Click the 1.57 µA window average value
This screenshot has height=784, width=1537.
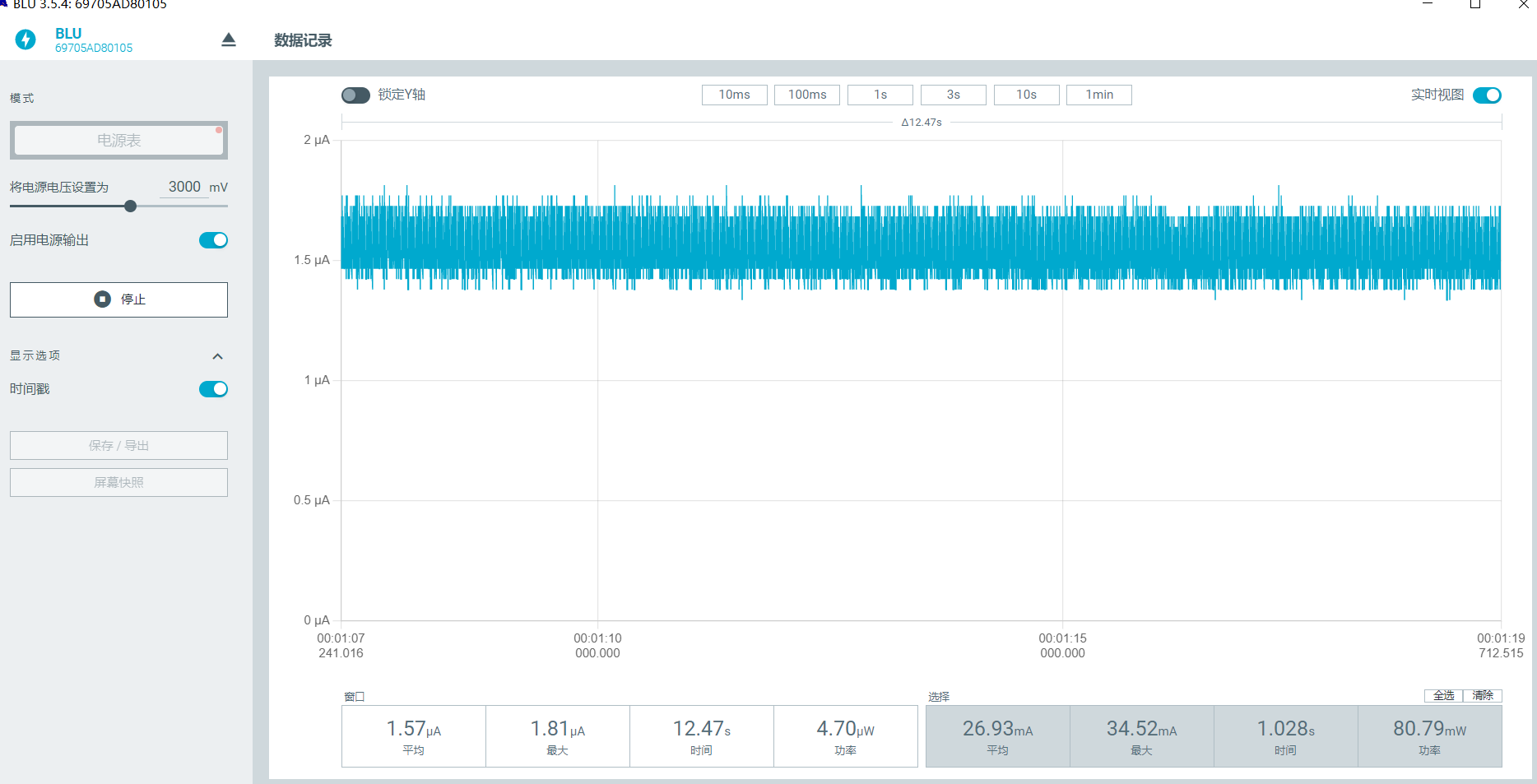click(x=414, y=729)
